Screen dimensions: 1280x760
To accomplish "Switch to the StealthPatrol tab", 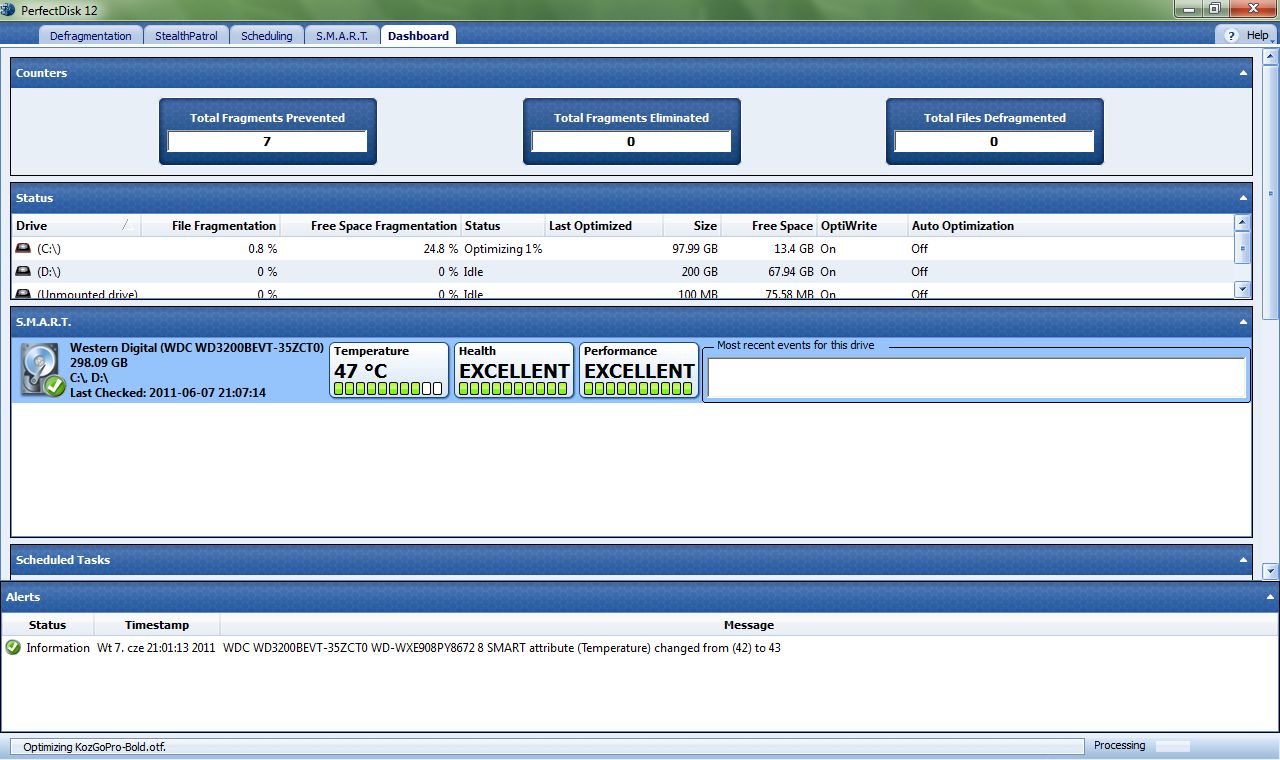I will click(x=186, y=36).
